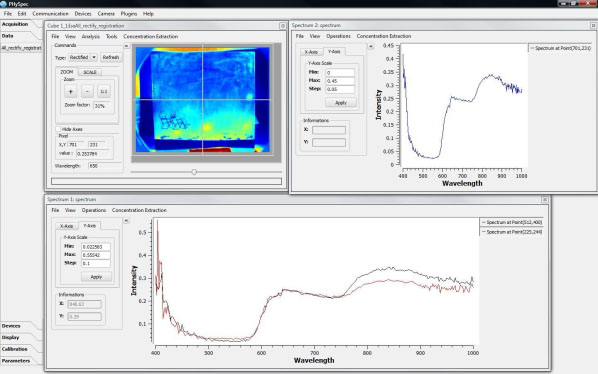Open View menu in Spectrum 2 window
Screen dimensions: 598x374
click(x=315, y=36)
